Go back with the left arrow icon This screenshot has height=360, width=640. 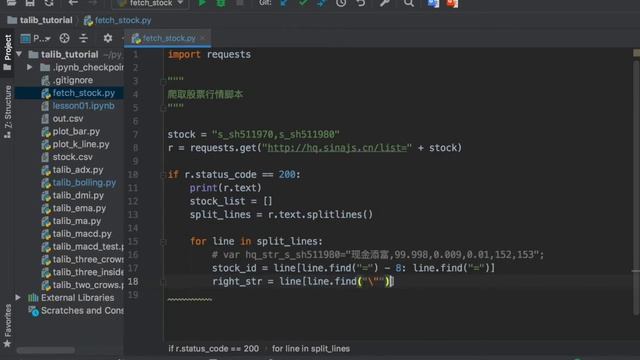pyautogui.click(x=73, y=3)
